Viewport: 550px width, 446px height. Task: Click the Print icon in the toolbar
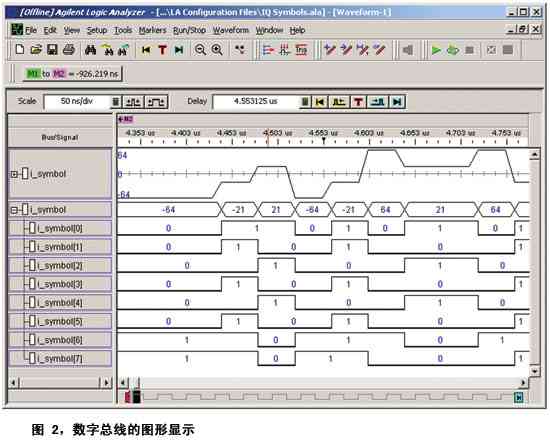click(x=69, y=50)
